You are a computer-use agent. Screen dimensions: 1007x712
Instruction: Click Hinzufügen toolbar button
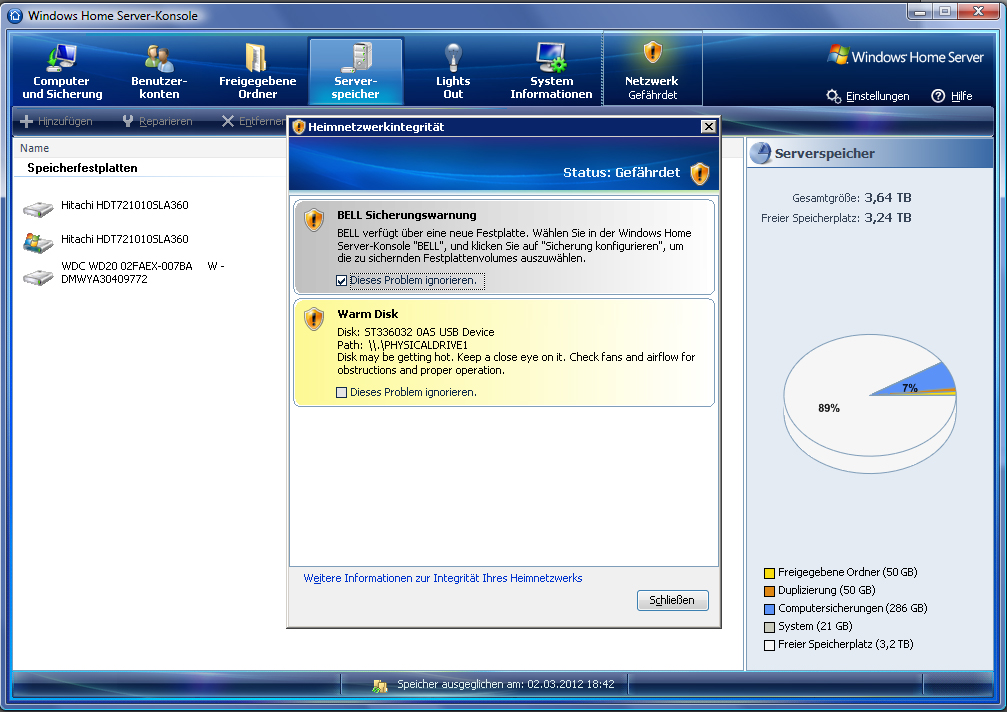click(57, 121)
